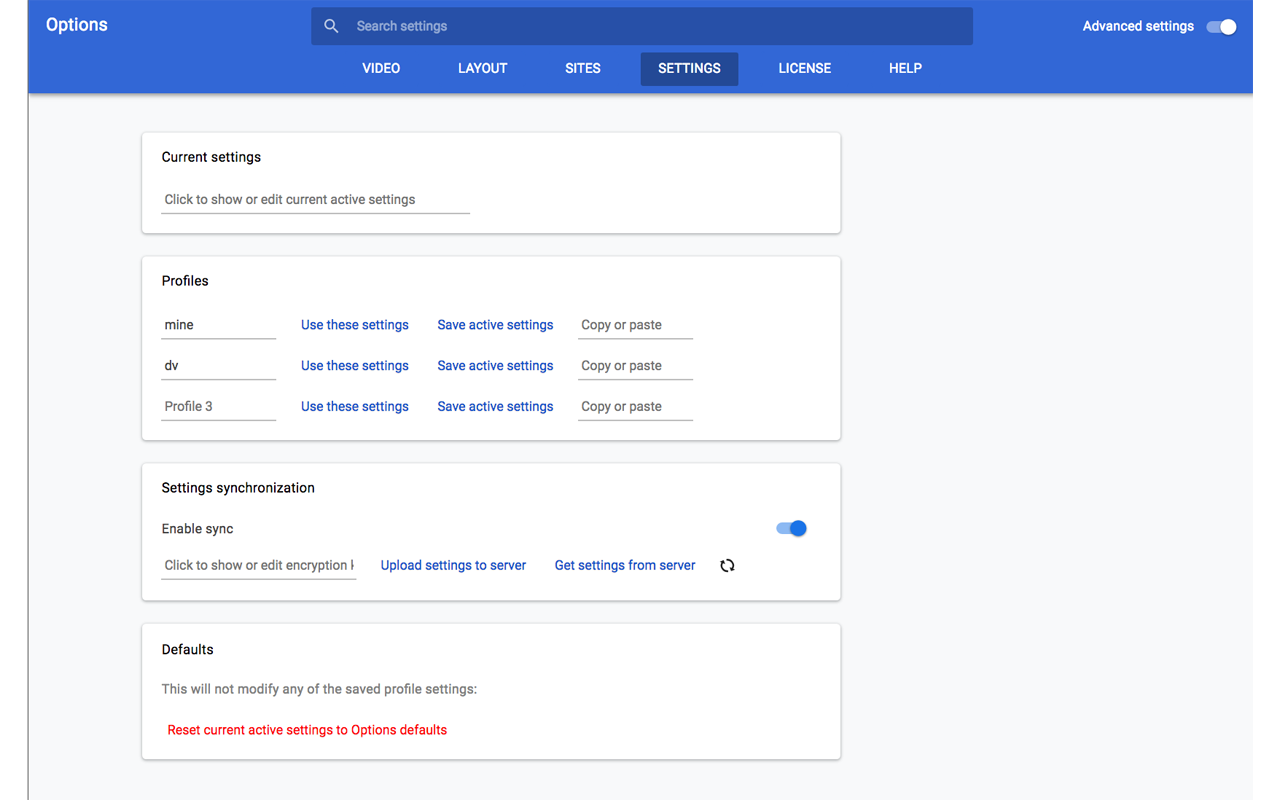Open the VIDEO tab

coord(381,68)
